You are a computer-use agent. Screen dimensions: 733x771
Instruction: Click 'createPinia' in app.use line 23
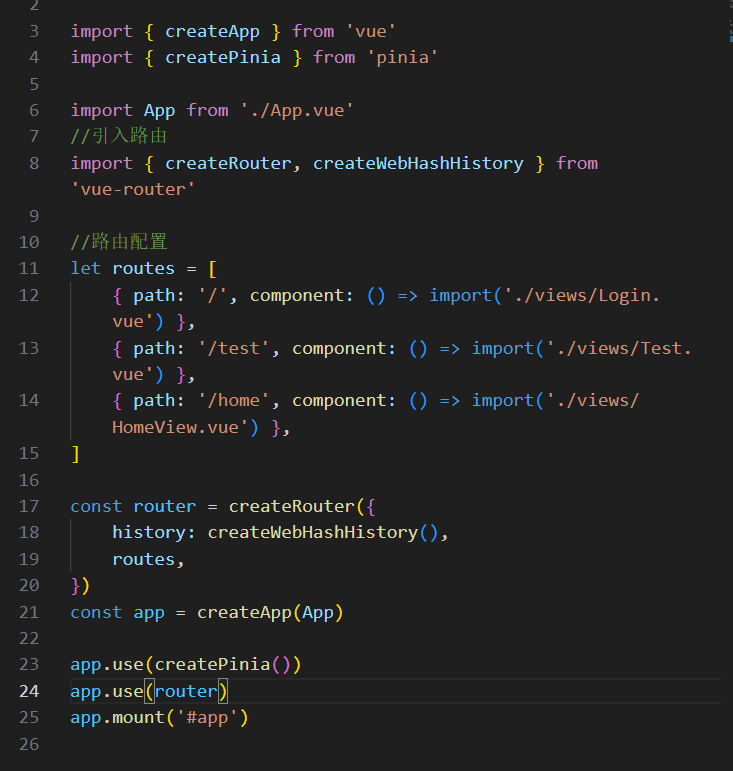click(x=212, y=665)
